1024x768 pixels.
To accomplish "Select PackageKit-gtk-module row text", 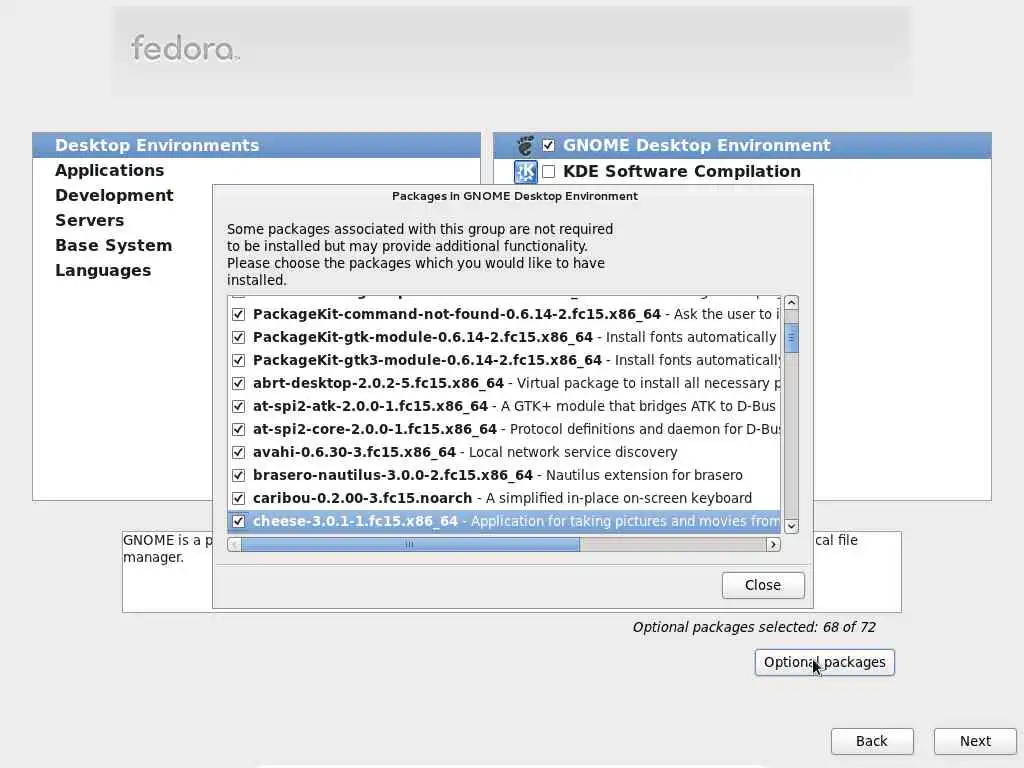I will coord(515,337).
